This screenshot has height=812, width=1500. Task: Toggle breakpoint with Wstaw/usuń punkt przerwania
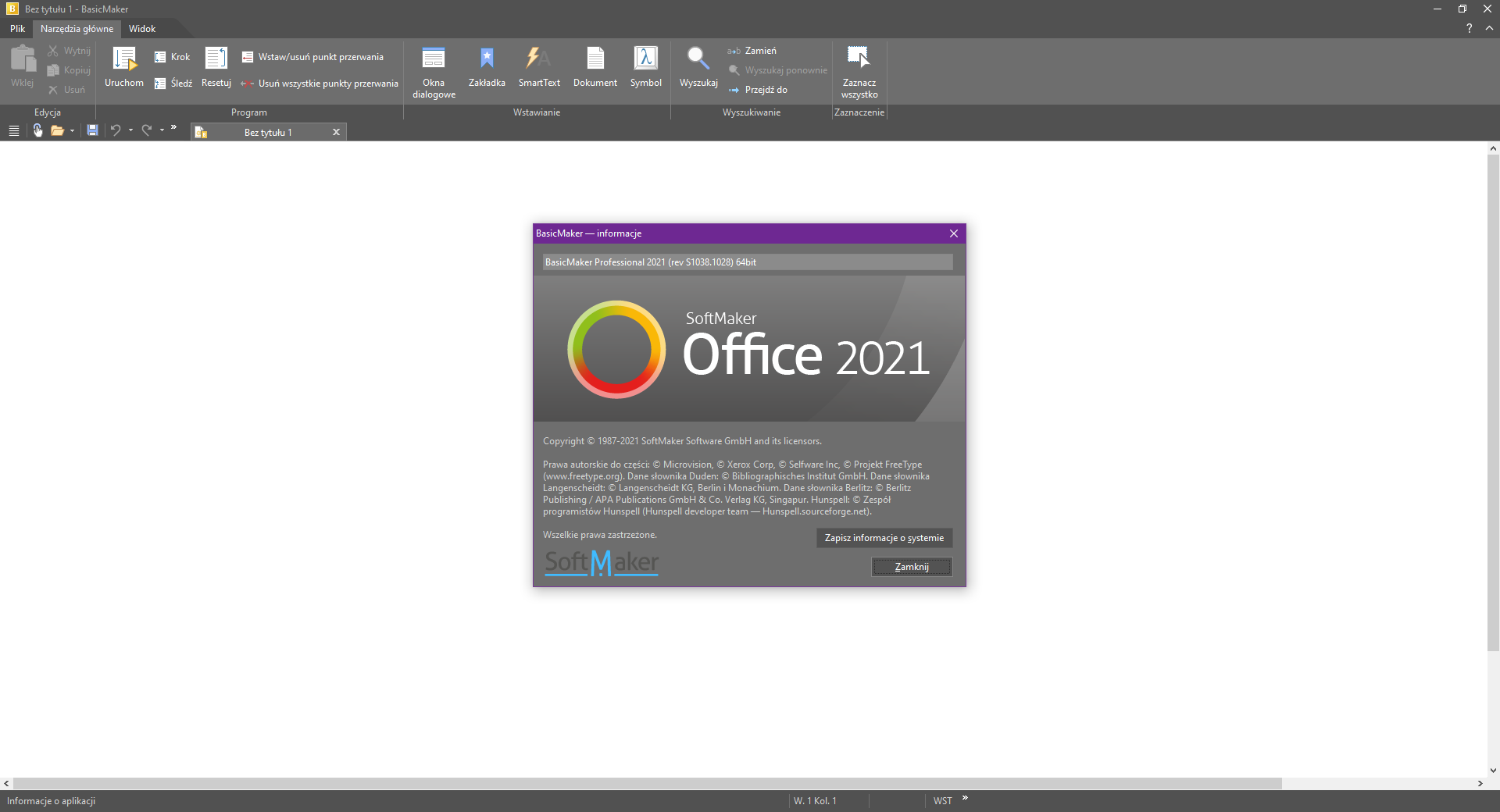point(312,57)
